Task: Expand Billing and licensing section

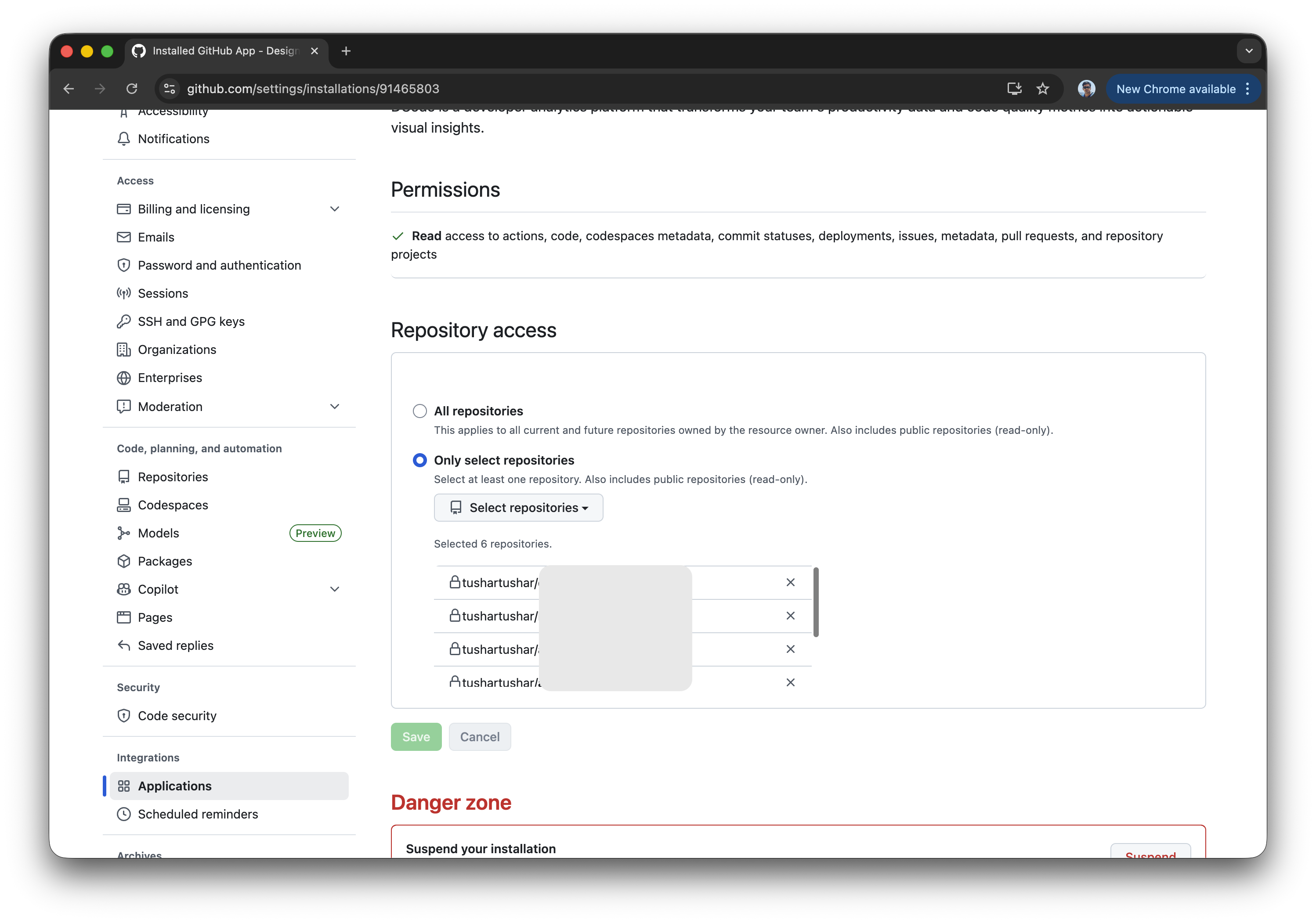Action: (x=334, y=209)
